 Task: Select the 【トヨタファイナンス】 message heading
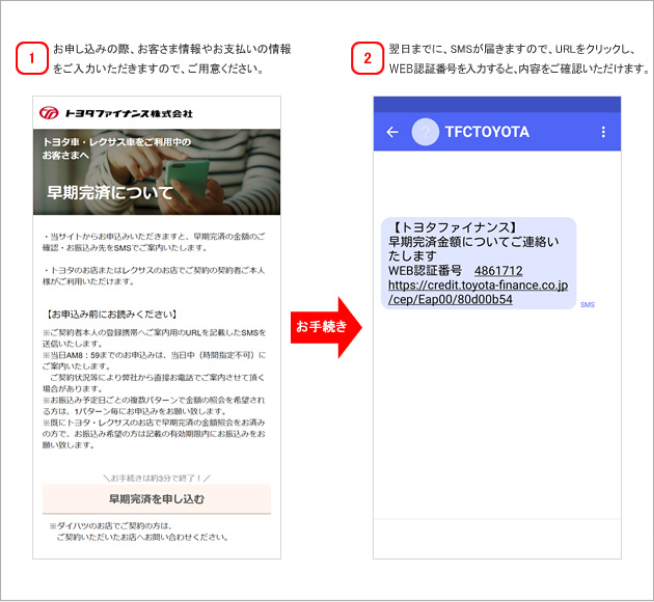coord(454,227)
